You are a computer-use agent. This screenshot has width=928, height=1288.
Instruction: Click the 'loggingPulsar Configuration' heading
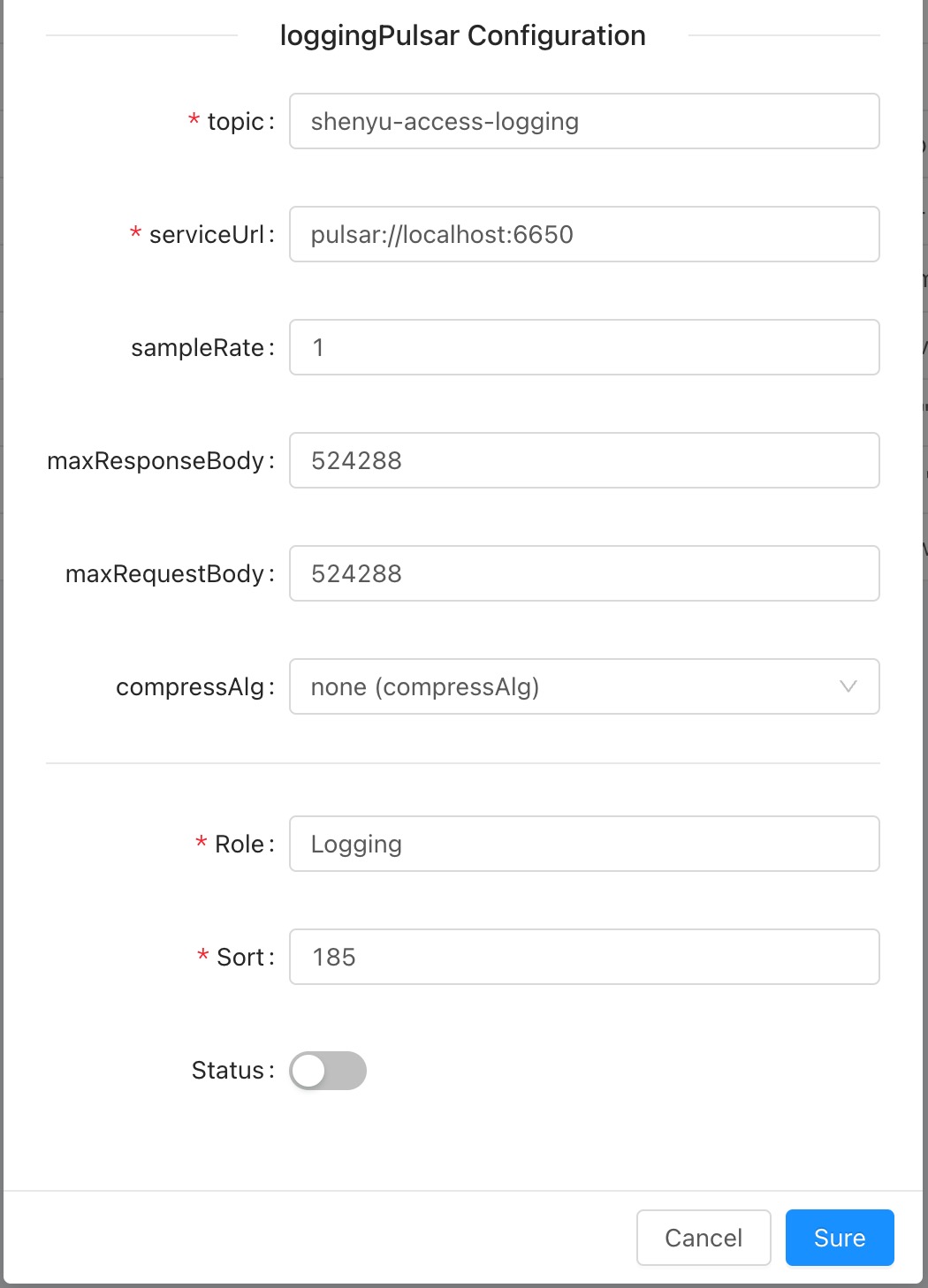(462, 35)
